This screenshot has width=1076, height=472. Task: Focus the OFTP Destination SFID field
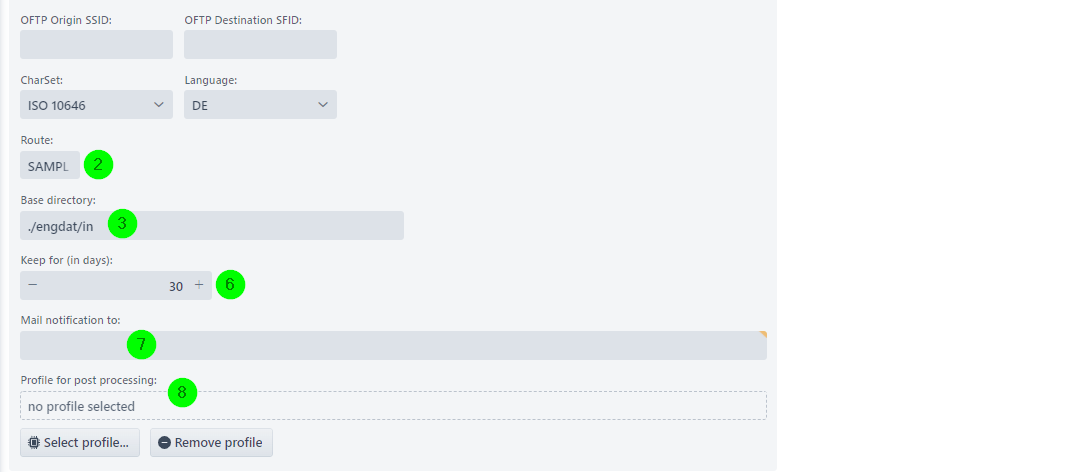tap(260, 44)
